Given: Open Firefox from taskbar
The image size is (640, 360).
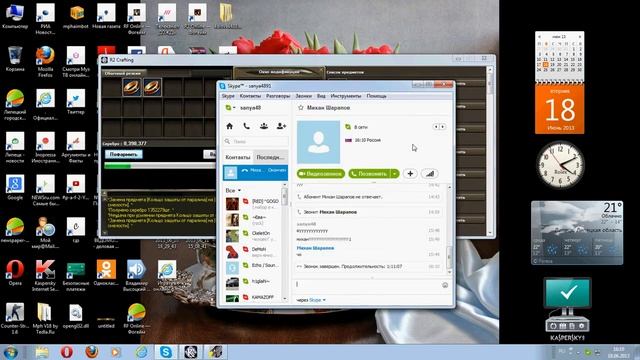Looking at the screenshot, I should tap(92, 352).
